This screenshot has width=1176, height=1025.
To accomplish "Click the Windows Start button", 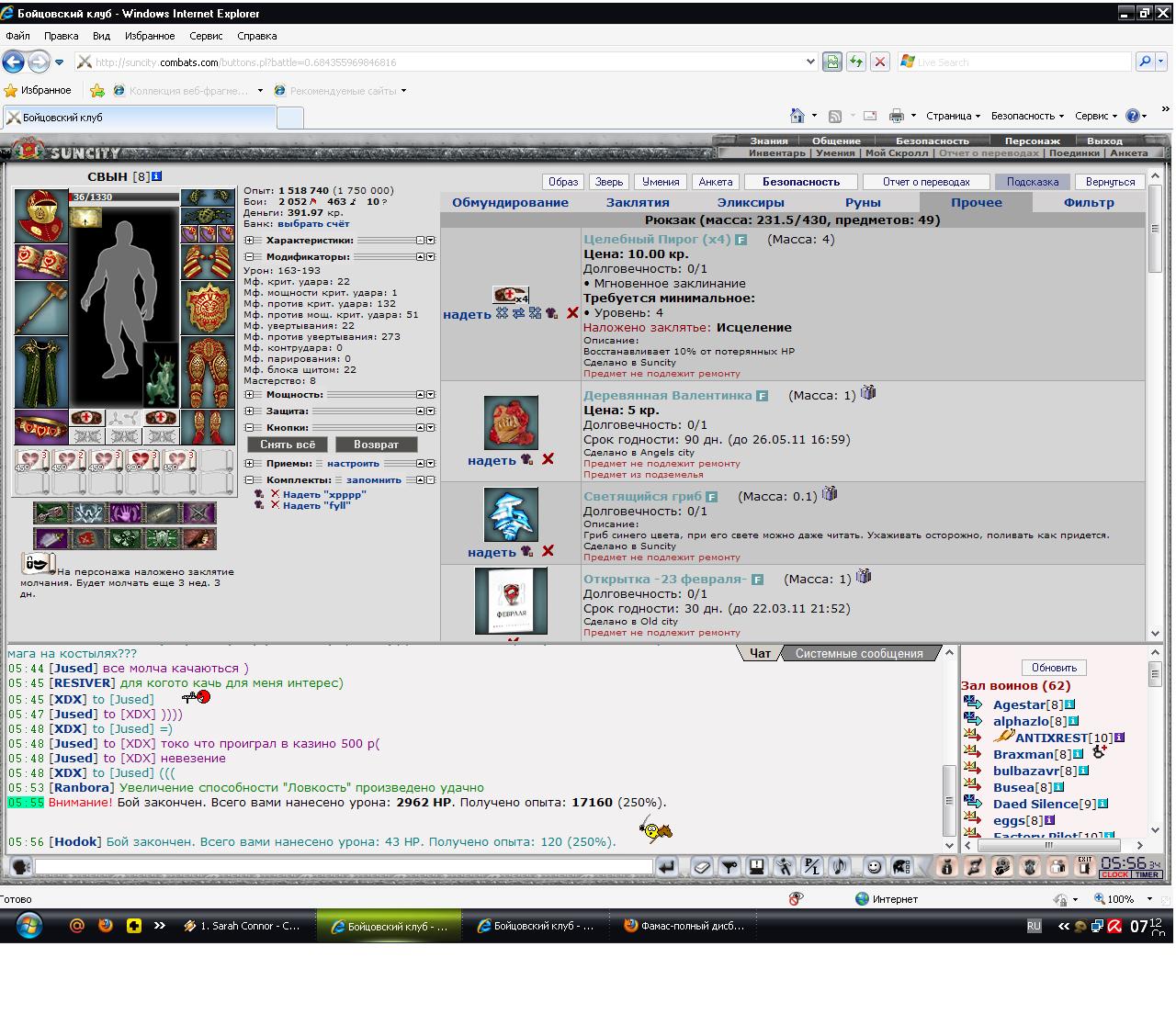I will pyautogui.click(x=28, y=925).
